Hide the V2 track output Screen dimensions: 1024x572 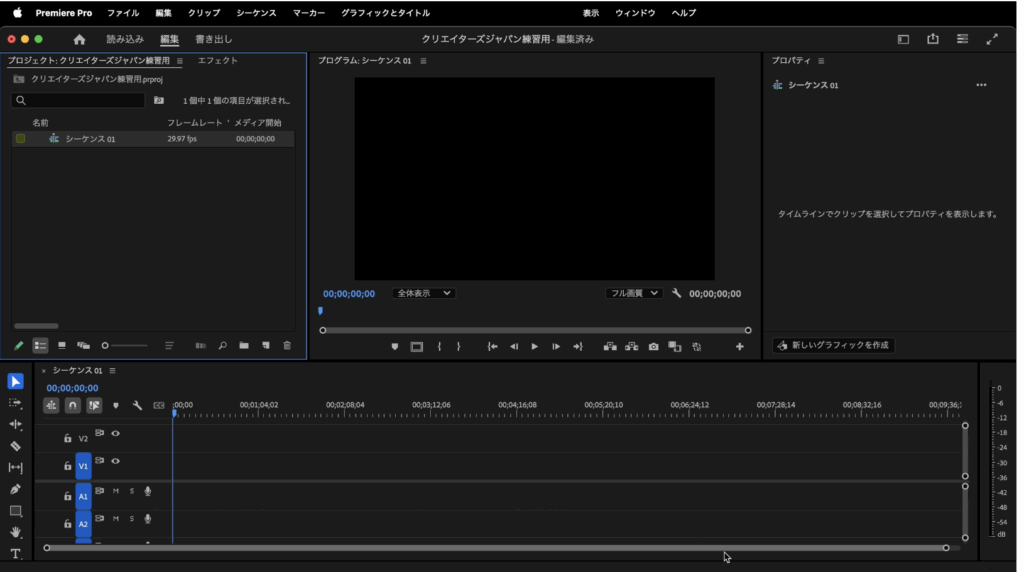[116, 434]
